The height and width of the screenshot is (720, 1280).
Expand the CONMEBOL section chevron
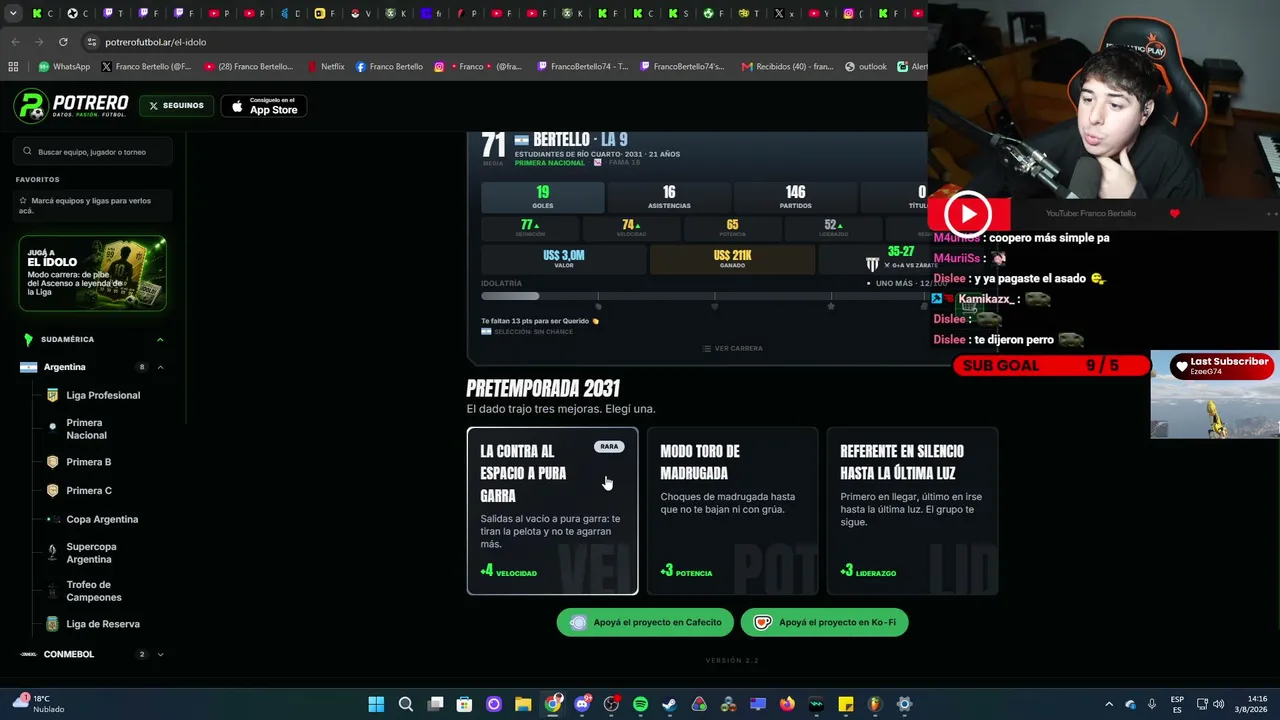(160, 654)
